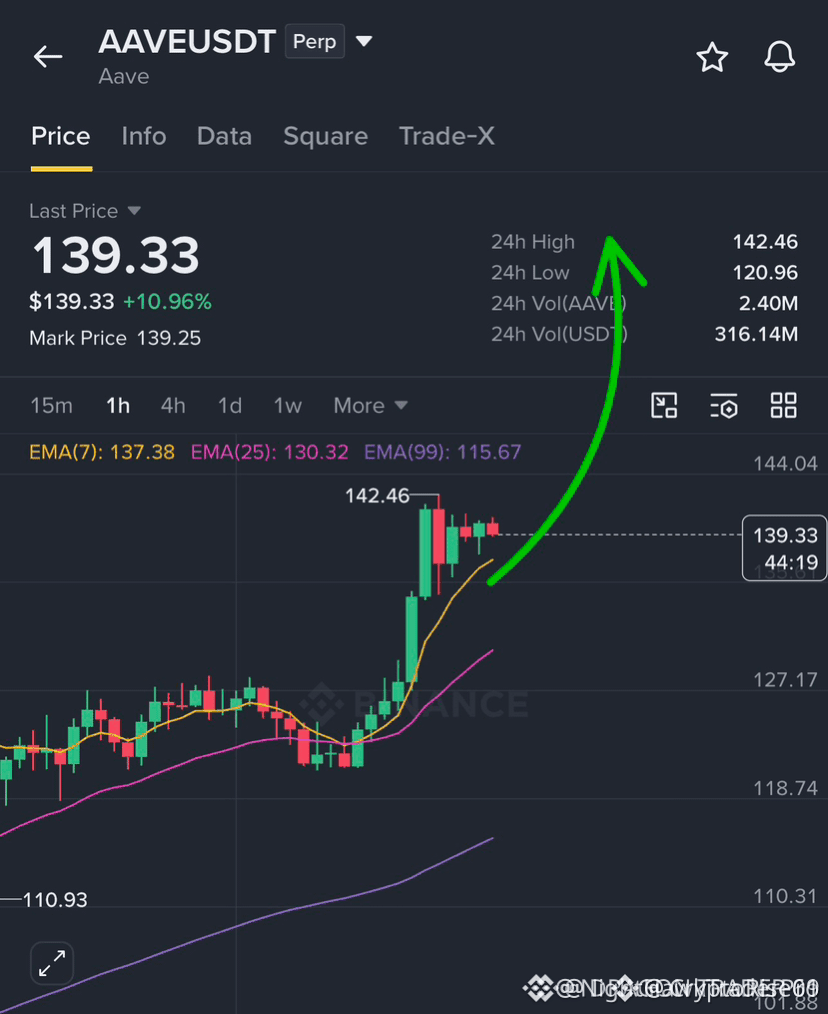Open the Data tab
828x1014 pixels.
coord(224,136)
